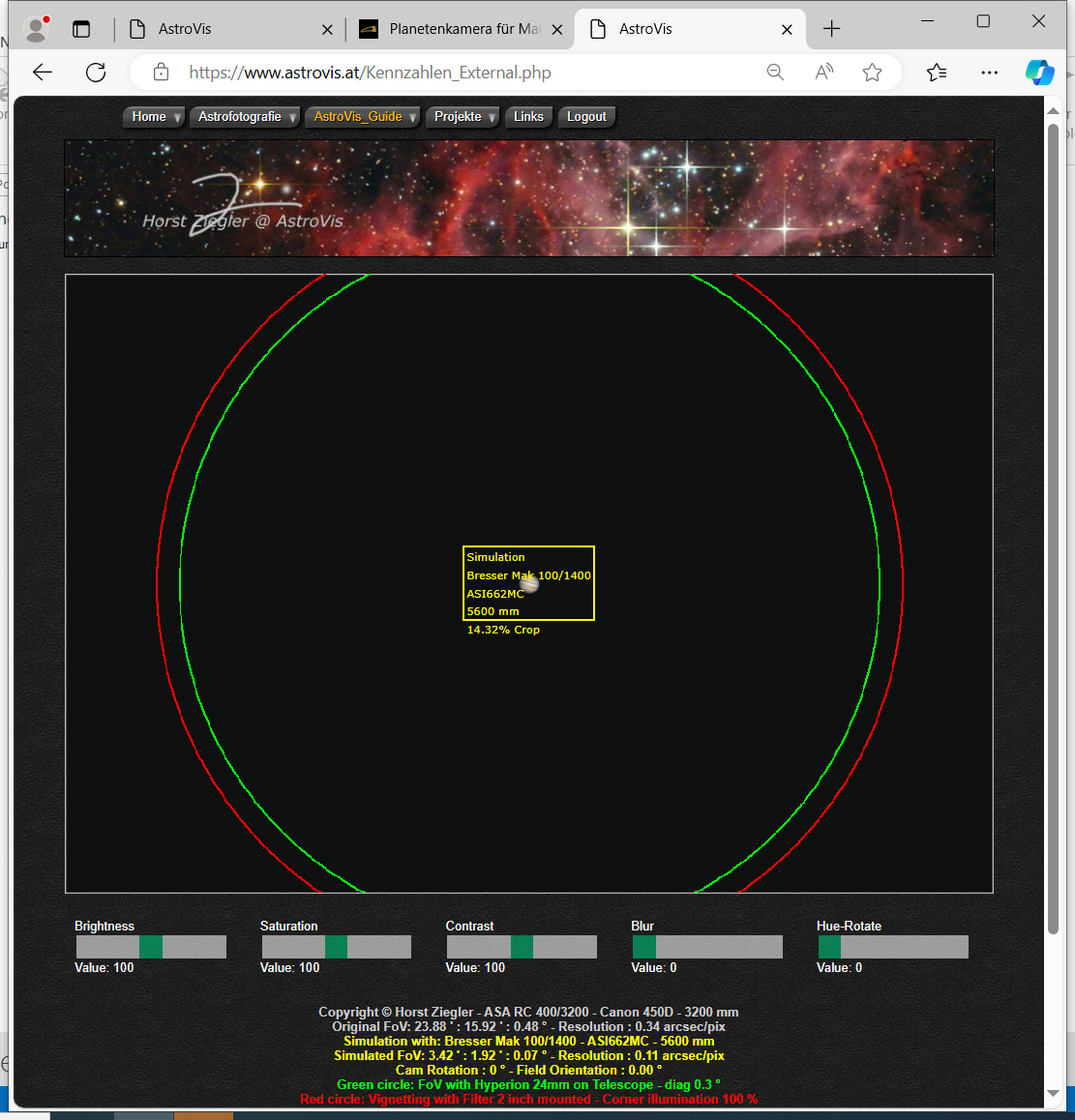Open the Links page

point(529,116)
